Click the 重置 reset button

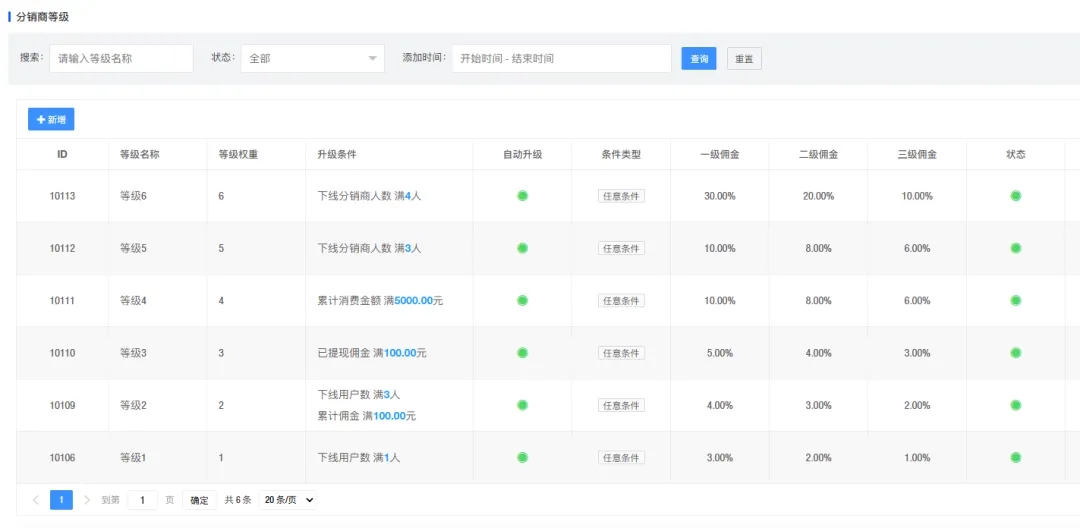744,59
